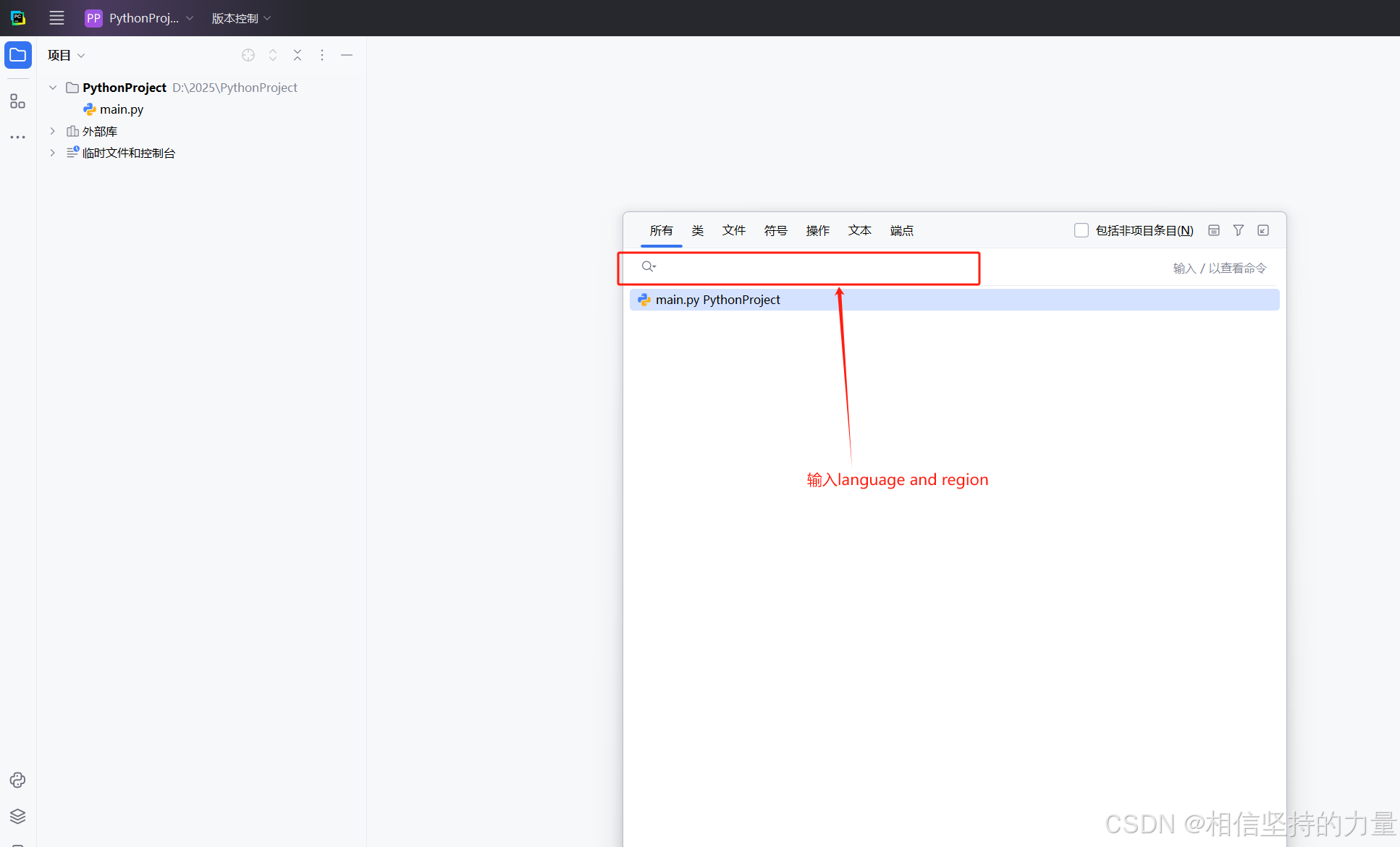Switch to the 文件 tab
Image resolution: width=1400 pixels, height=847 pixels.
(x=733, y=230)
